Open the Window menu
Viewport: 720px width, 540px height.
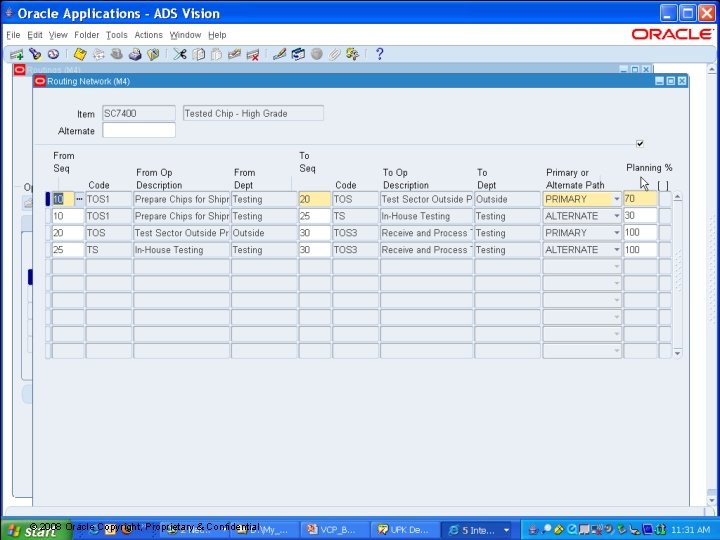click(185, 35)
